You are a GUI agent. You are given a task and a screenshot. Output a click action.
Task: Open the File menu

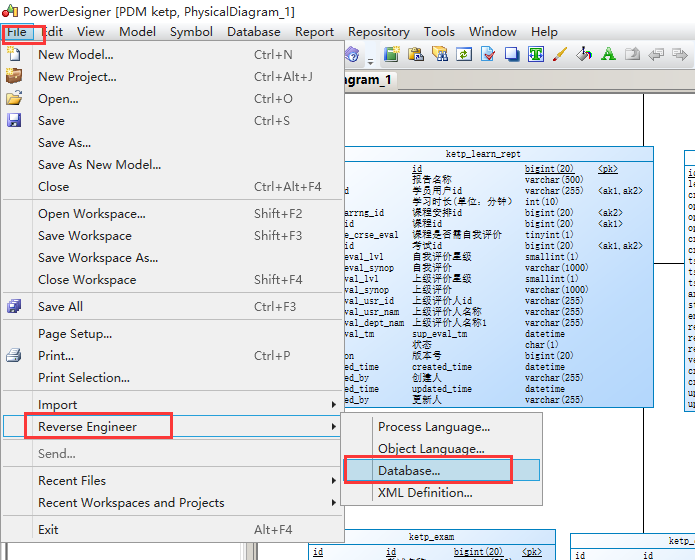click(17, 32)
